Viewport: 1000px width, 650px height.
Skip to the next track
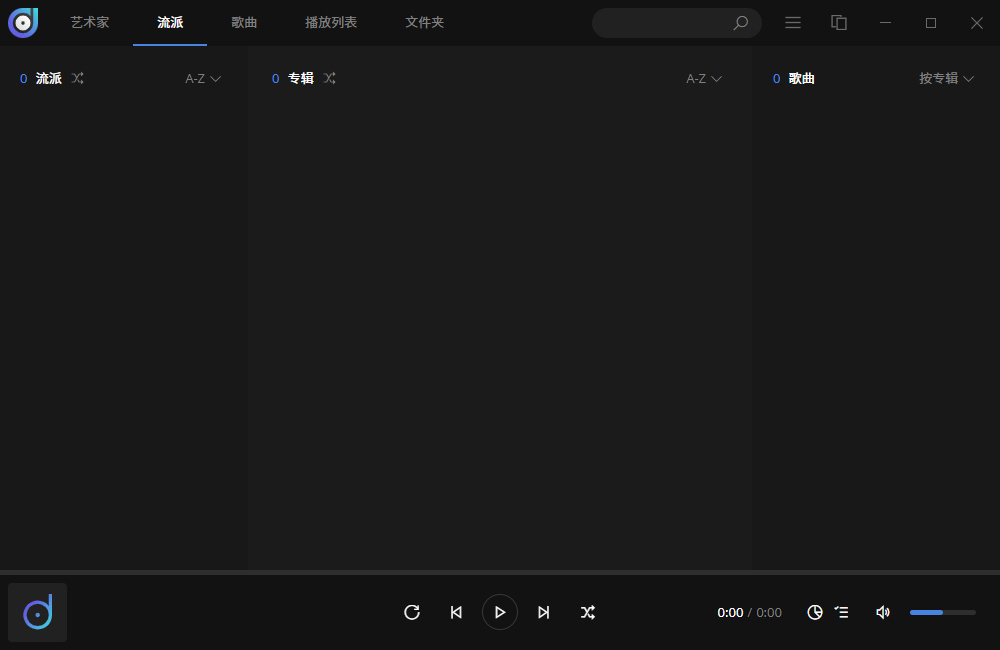point(543,612)
